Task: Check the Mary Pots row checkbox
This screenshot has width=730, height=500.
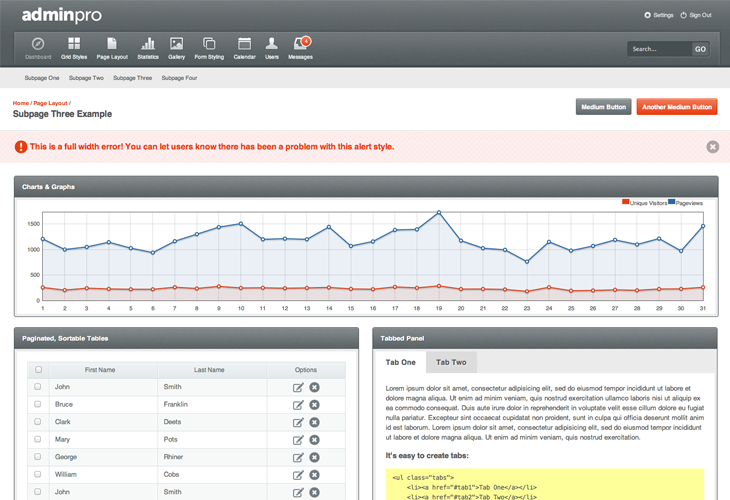Action: [x=38, y=439]
